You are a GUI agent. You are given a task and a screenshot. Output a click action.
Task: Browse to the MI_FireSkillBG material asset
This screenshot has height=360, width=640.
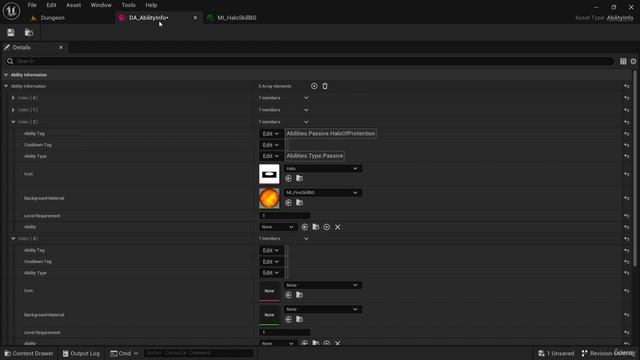point(299,203)
